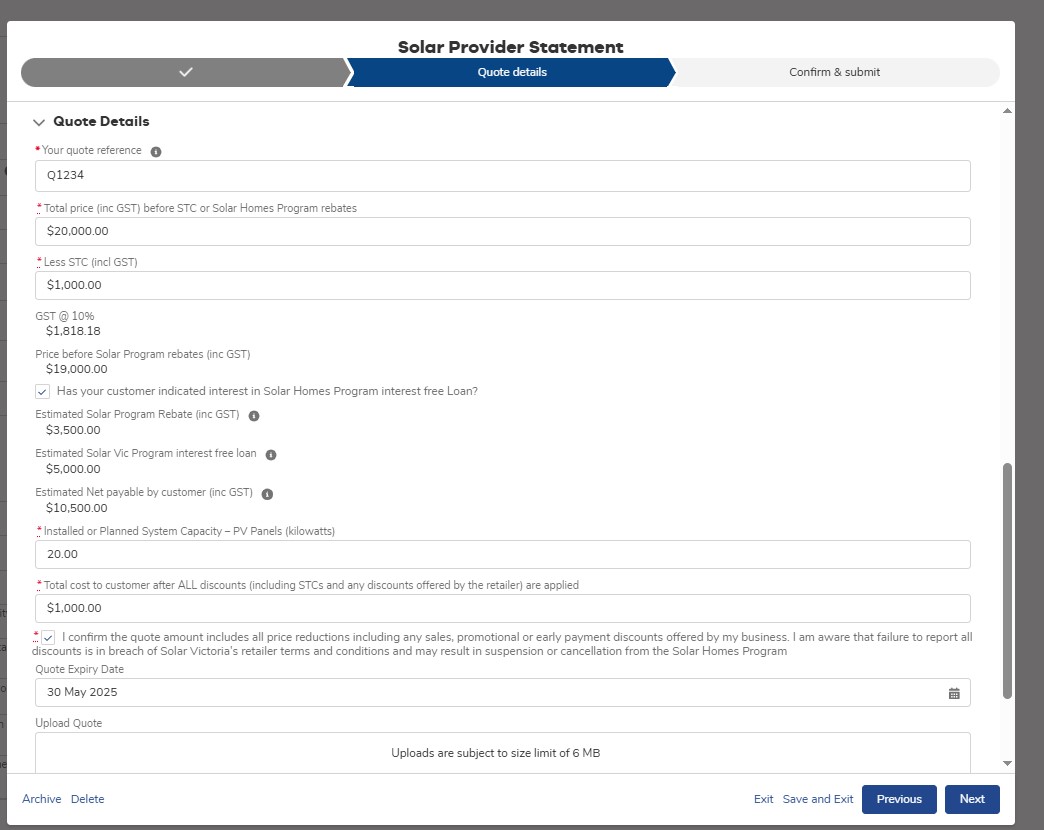
Task: Select the rebate value $3,500.00
Action: (x=73, y=430)
